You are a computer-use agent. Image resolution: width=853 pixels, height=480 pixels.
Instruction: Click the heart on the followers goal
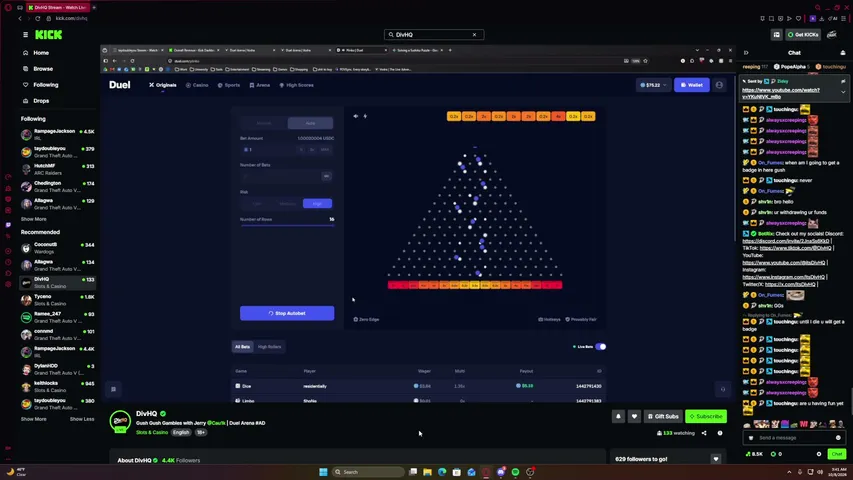click(715, 459)
